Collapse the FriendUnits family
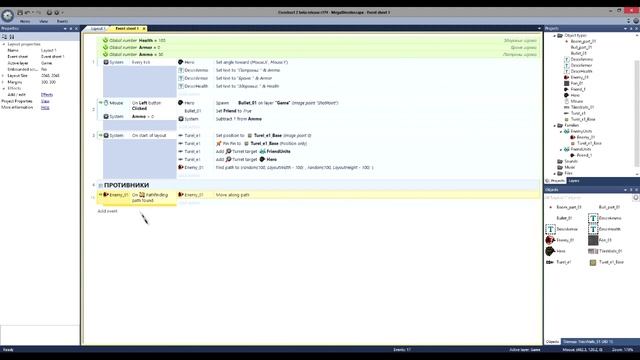Viewport: 640px width, 360px height. pyautogui.click(x=561, y=150)
